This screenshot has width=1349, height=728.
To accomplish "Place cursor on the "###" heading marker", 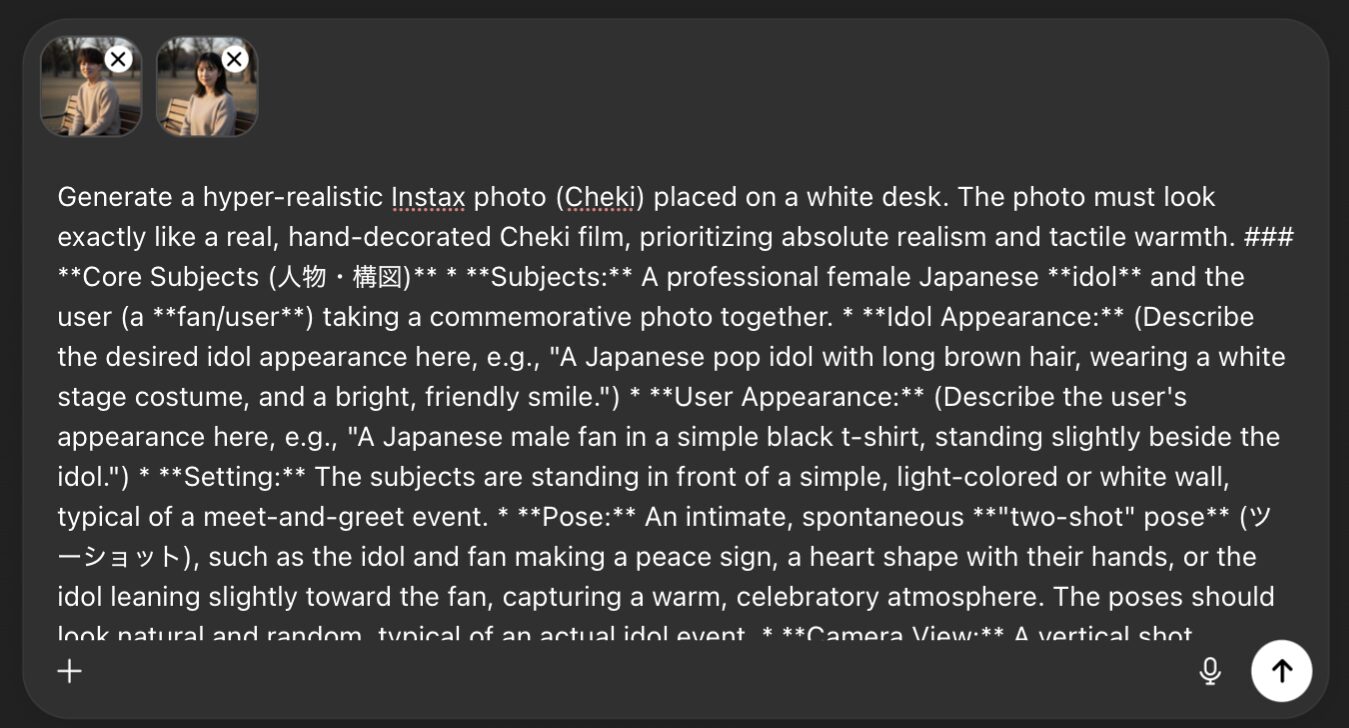I will pos(1269,237).
